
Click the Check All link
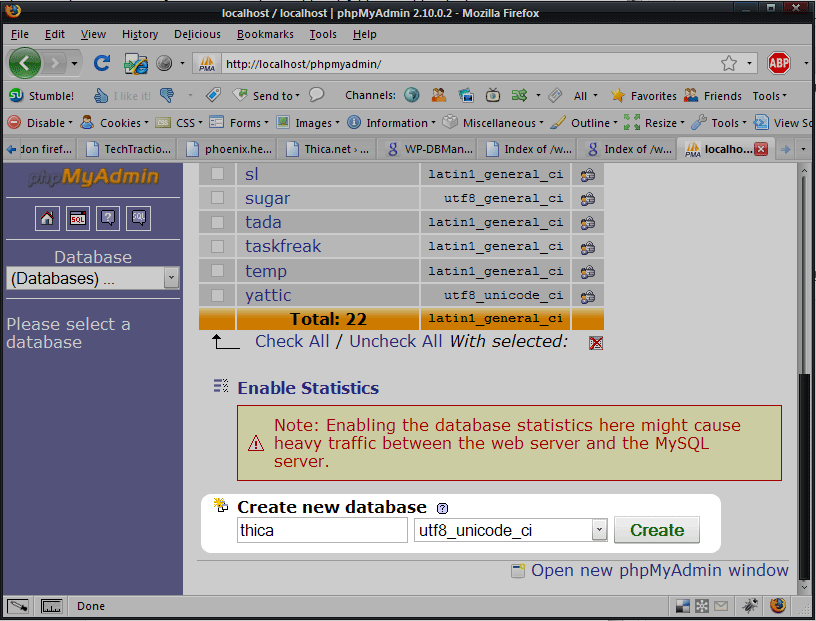(292, 341)
